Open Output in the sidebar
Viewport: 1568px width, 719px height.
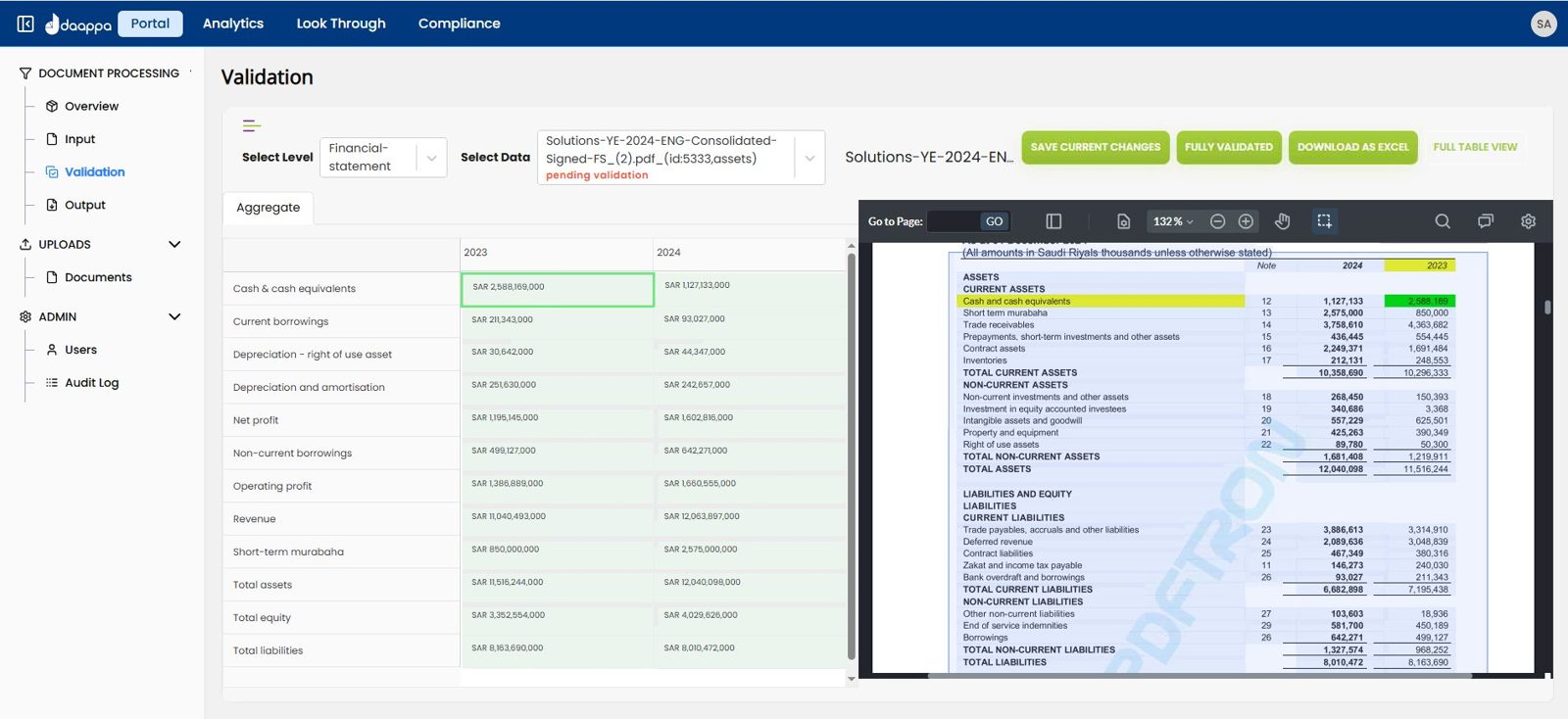[84, 205]
